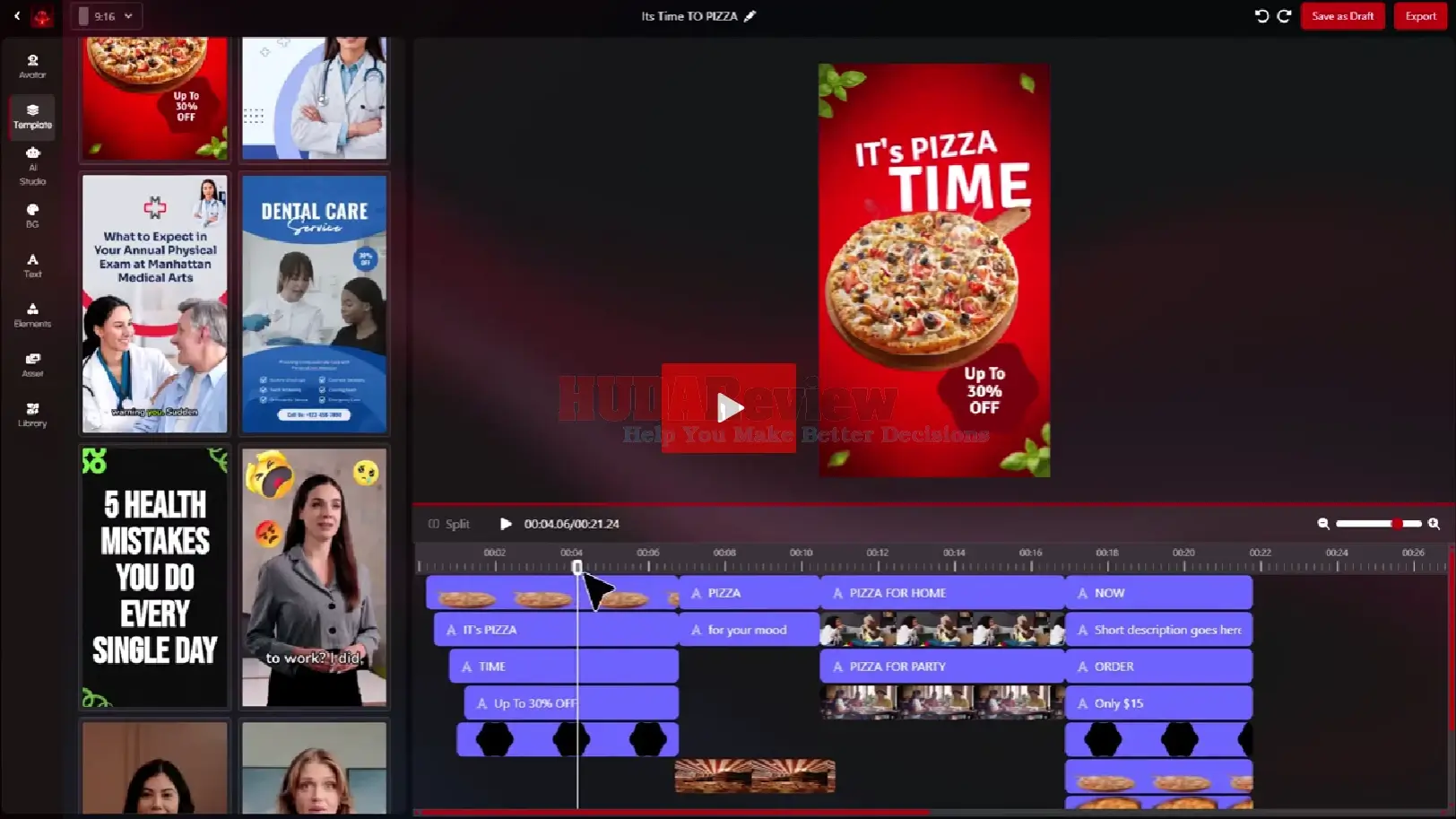Select the emoji woman template
This screenshot has width=1456, height=819.
coord(315,577)
